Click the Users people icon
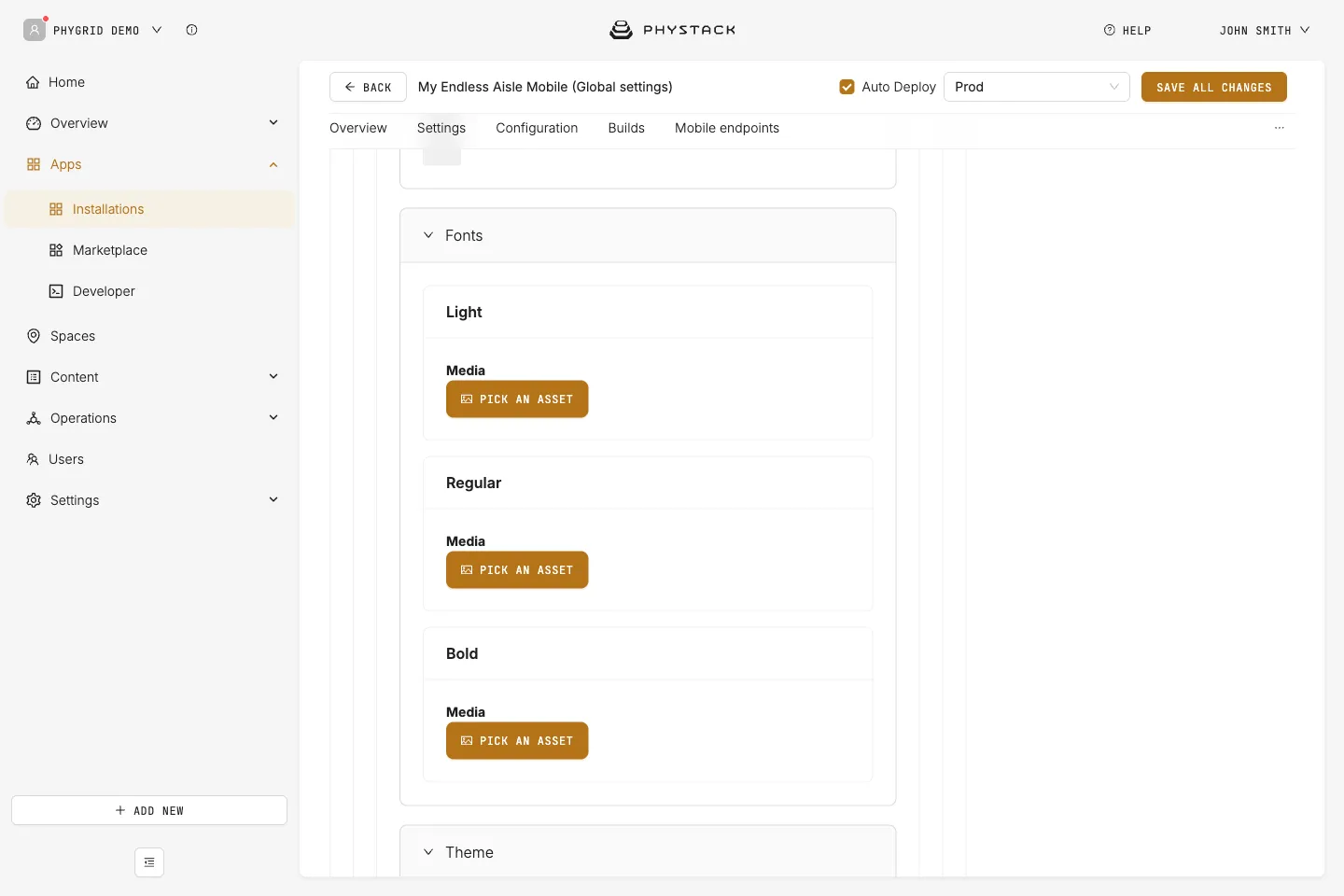This screenshot has width=1344, height=896. click(x=33, y=459)
